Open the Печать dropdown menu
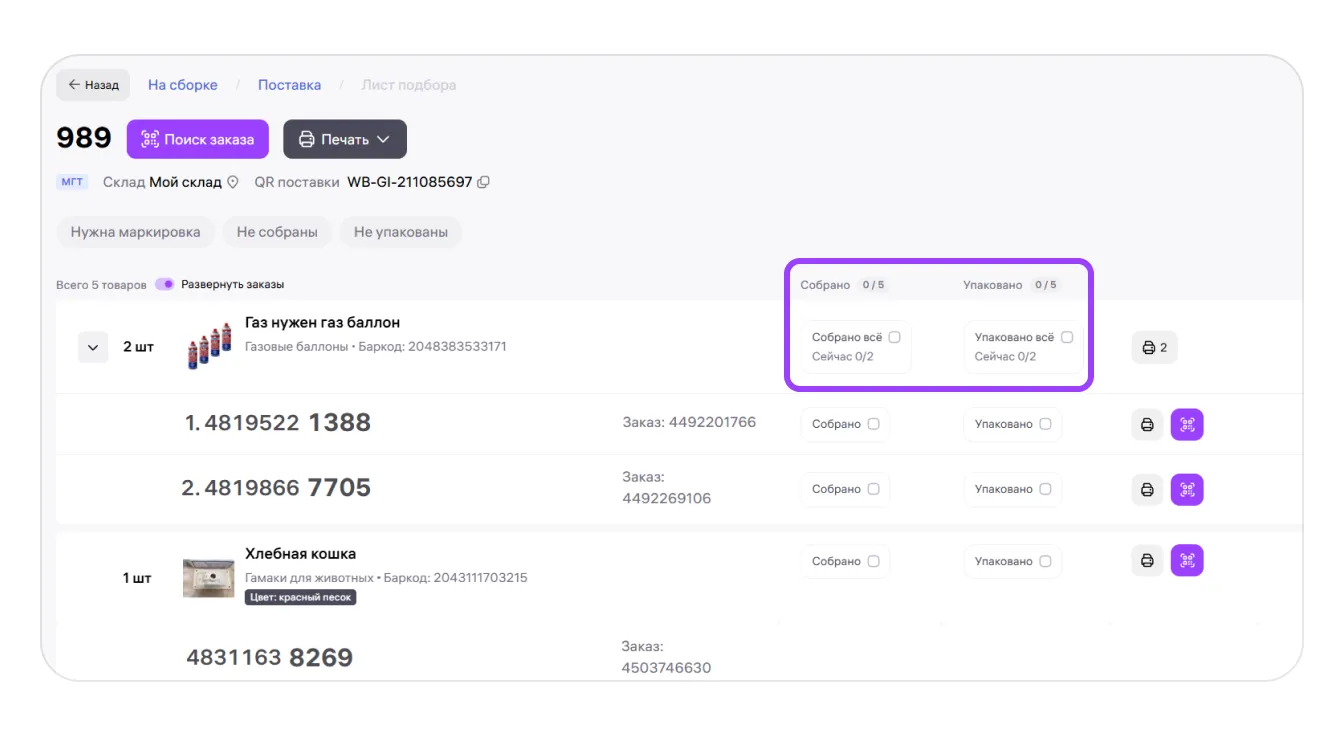Viewport: 1344px width, 736px height. [344, 140]
